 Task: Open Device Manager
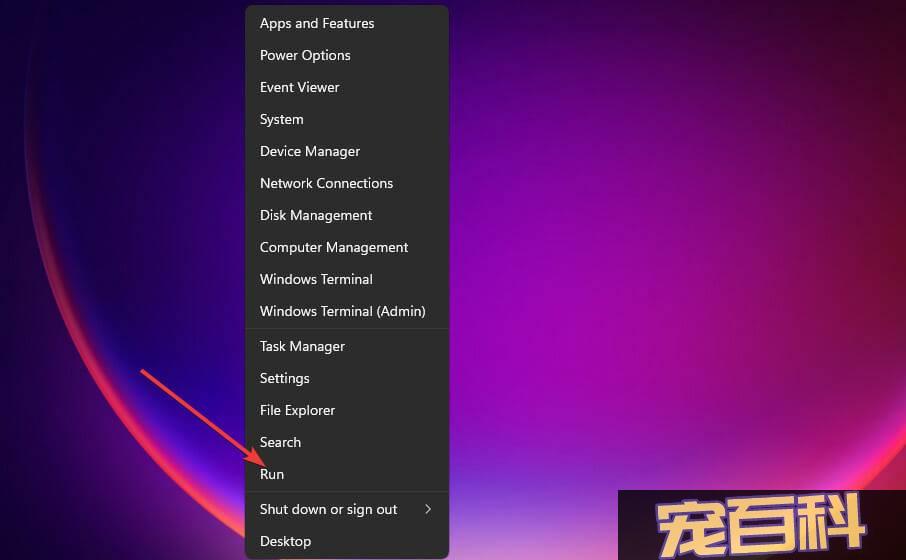click(347, 151)
